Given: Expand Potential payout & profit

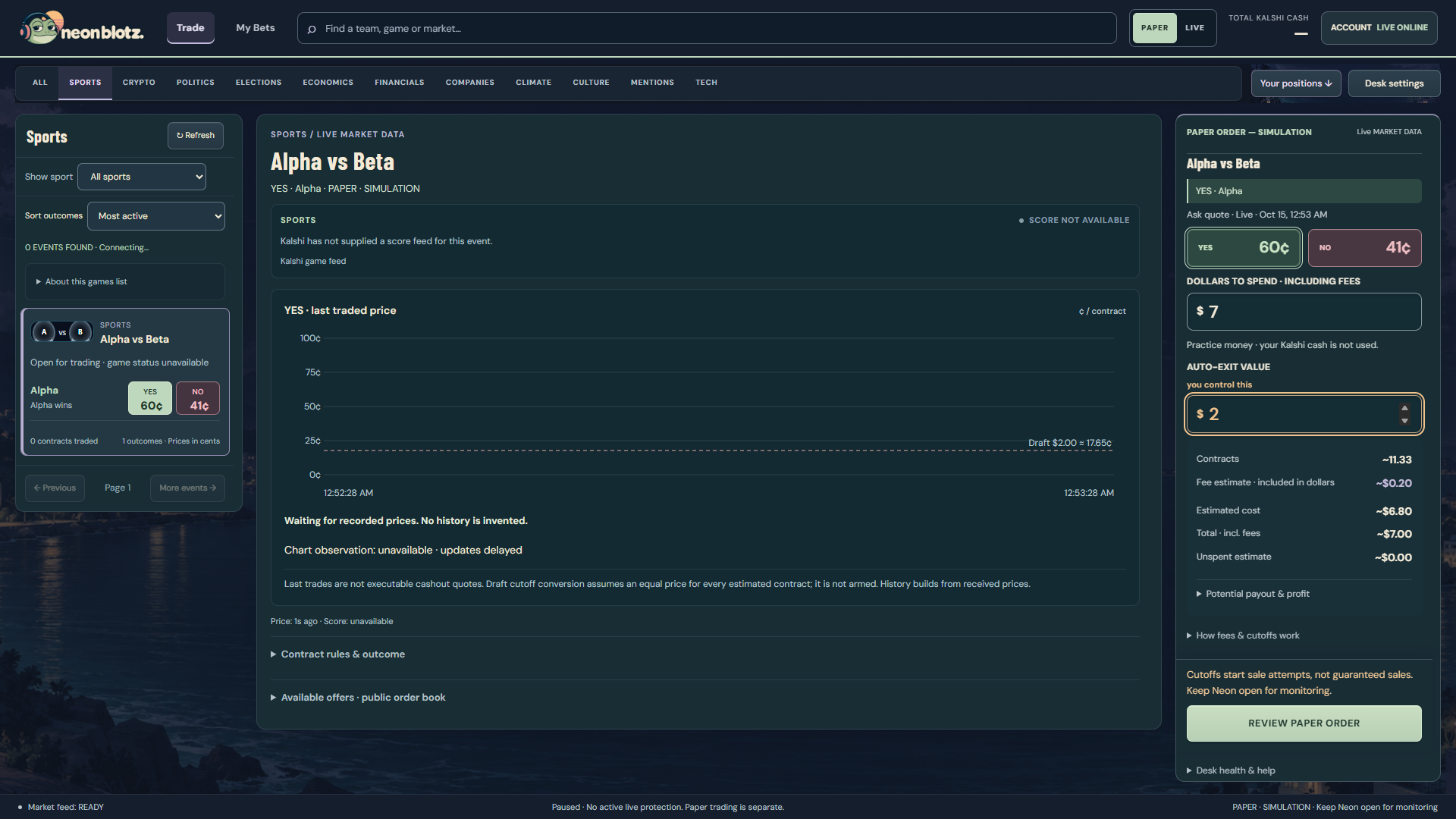Looking at the screenshot, I should 1253,594.
